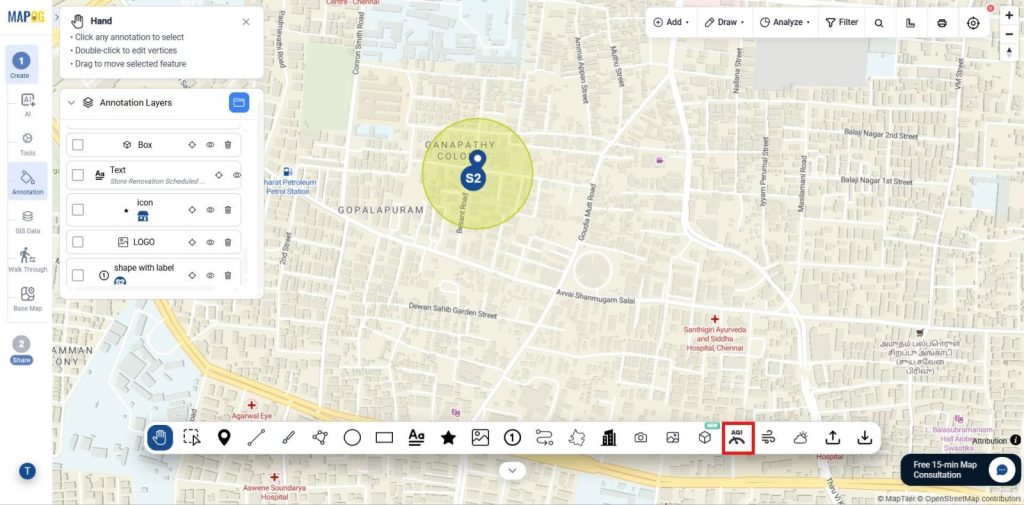Open the blue folder button in Annotation Layers

pos(239,103)
